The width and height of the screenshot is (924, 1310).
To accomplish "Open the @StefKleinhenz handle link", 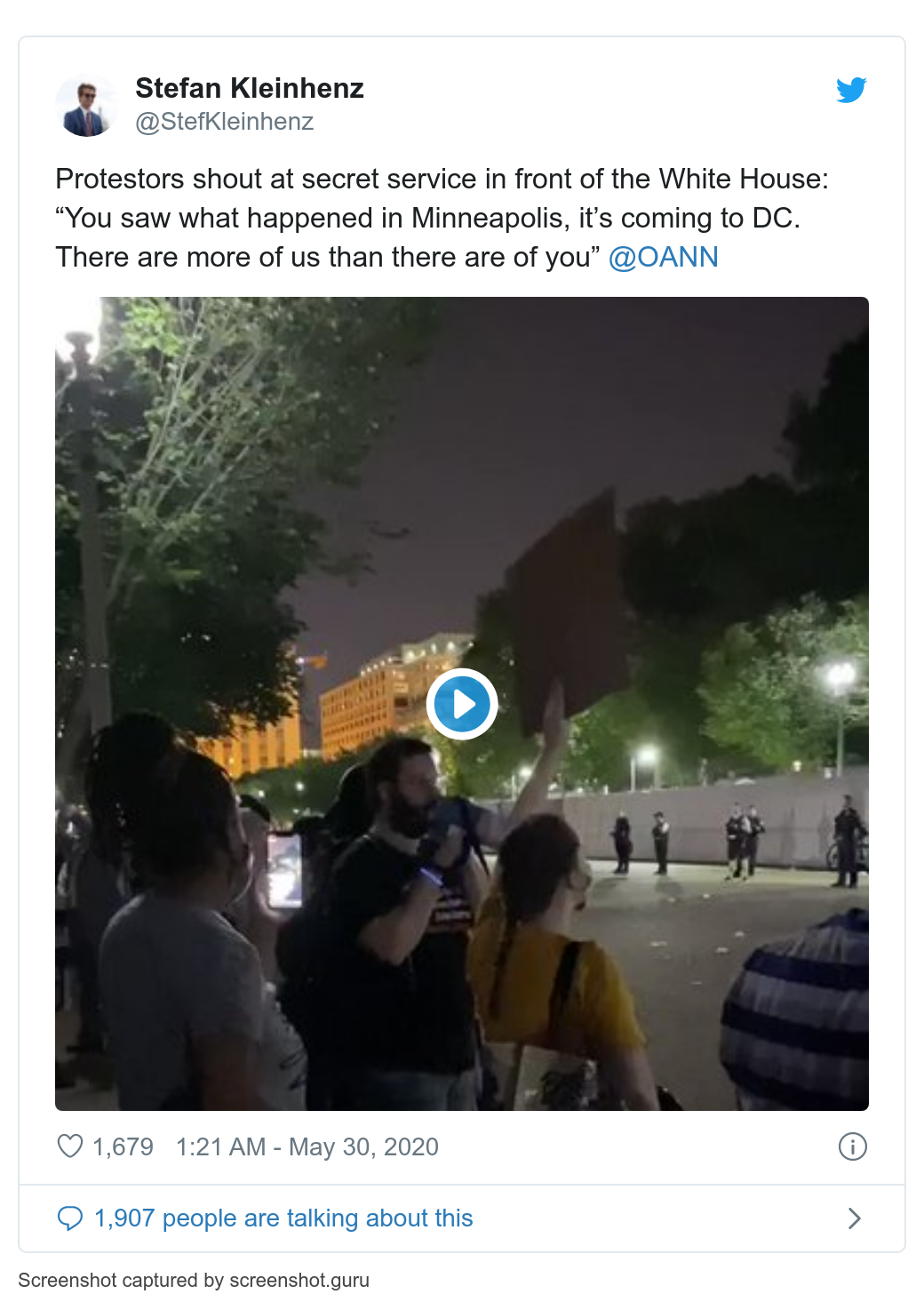I will point(225,122).
